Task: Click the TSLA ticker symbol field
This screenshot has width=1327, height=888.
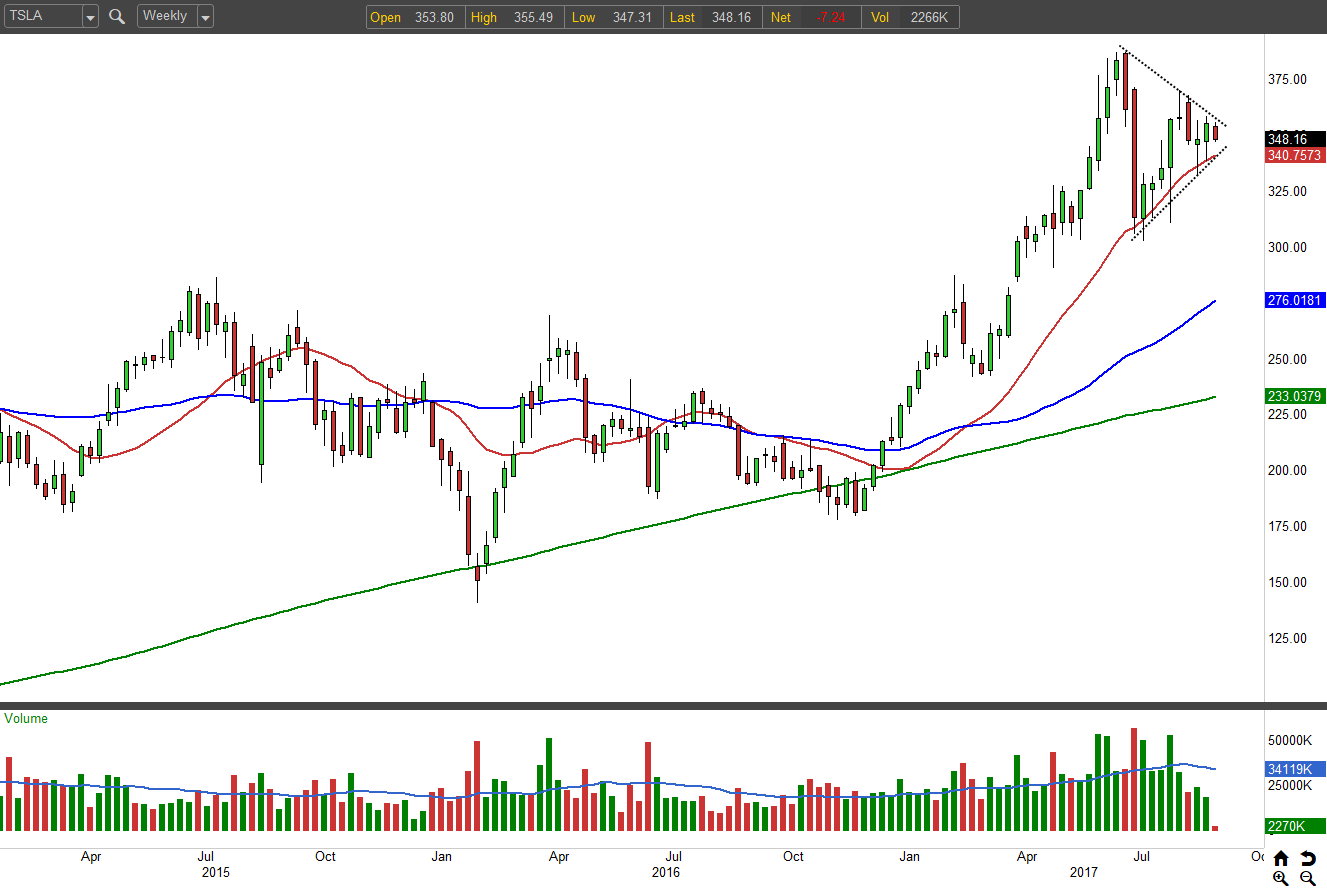Action: [x=42, y=17]
